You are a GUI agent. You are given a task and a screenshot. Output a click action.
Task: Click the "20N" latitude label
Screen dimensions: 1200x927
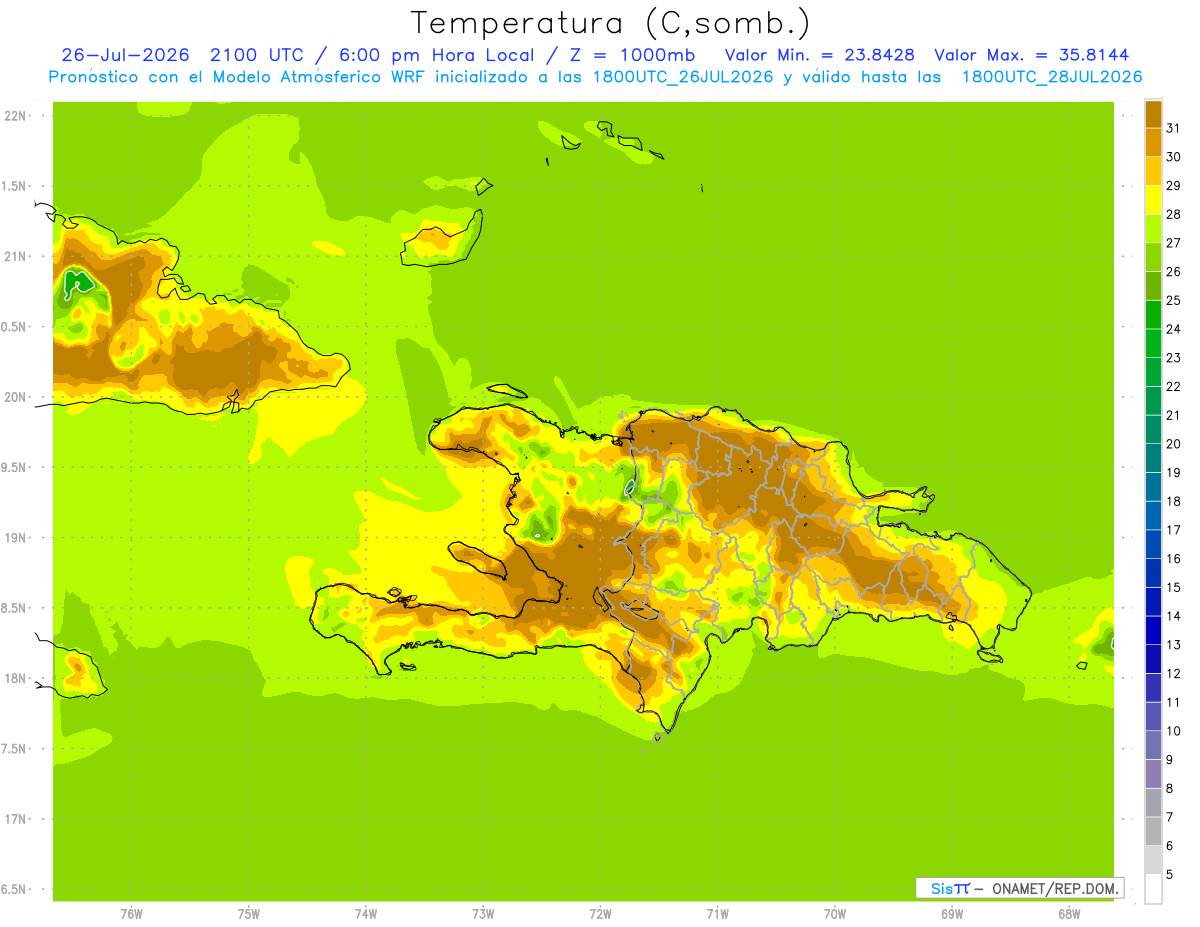point(15,397)
